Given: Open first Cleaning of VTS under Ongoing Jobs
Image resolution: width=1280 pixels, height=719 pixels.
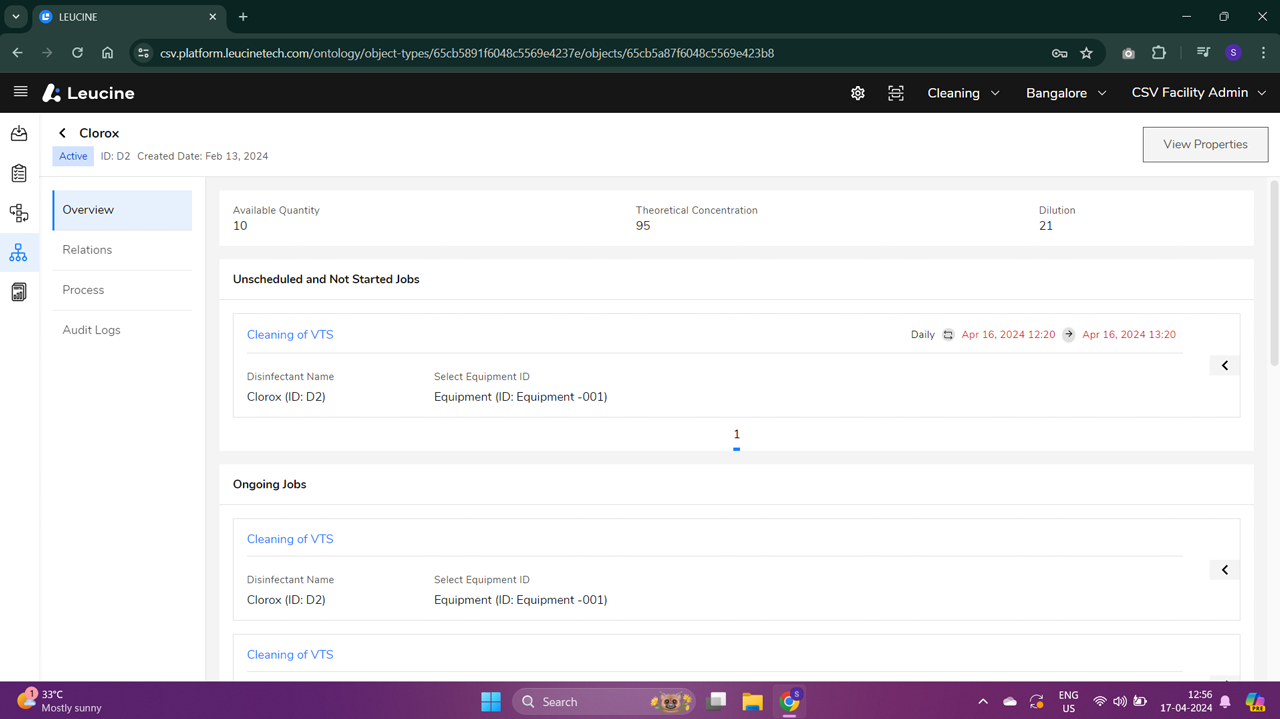Looking at the screenshot, I should click(290, 539).
